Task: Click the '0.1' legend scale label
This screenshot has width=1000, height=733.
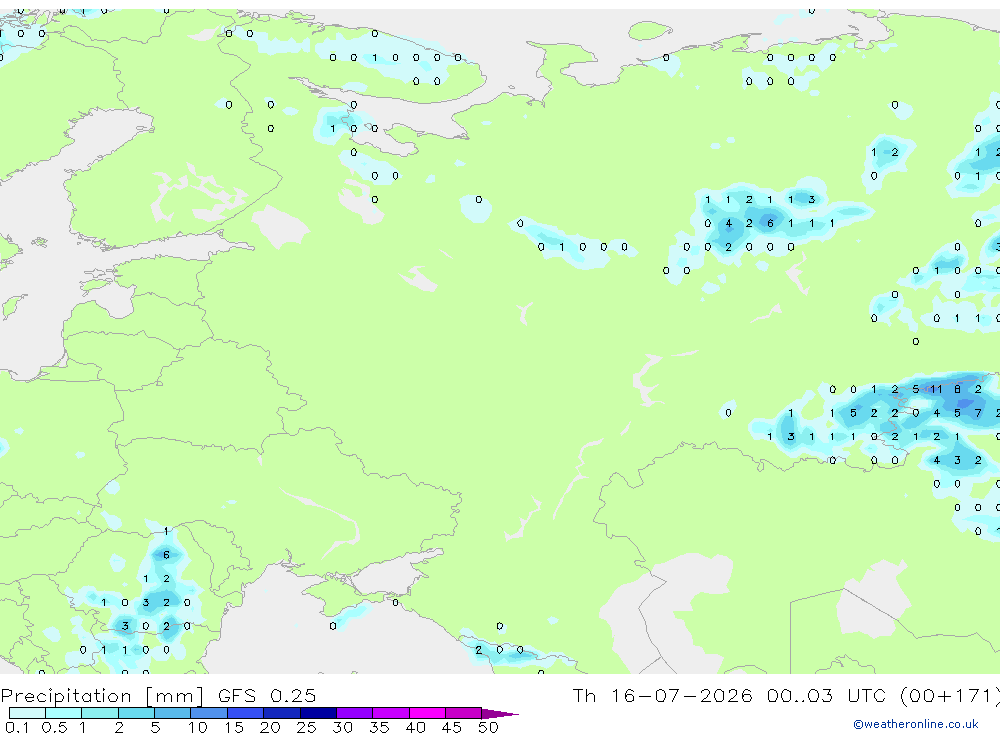Action: coord(17,727)
